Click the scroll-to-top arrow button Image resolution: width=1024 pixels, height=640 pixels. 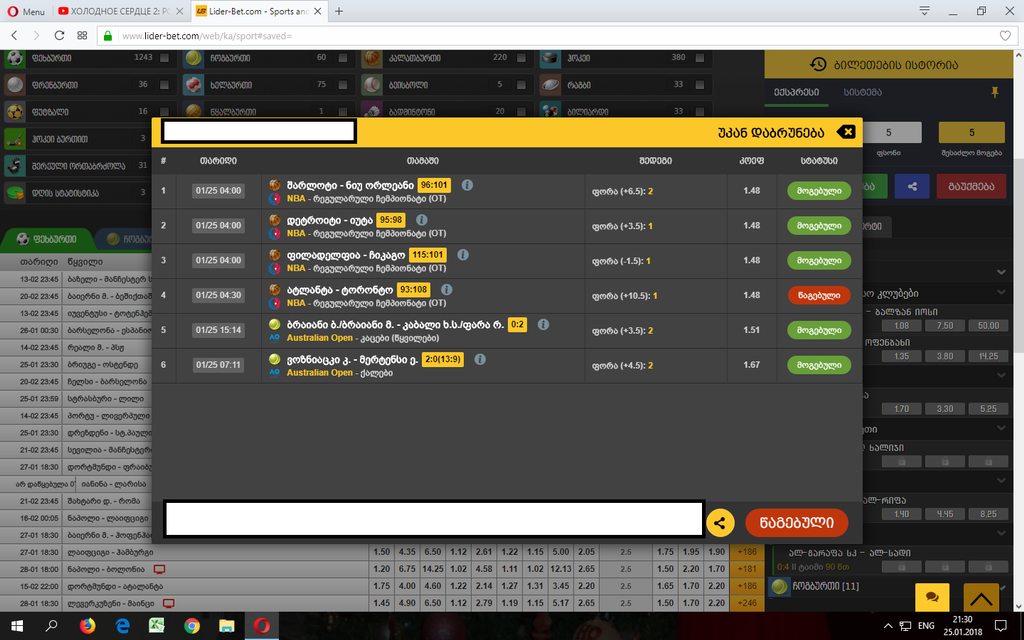(x=981, y=598)
